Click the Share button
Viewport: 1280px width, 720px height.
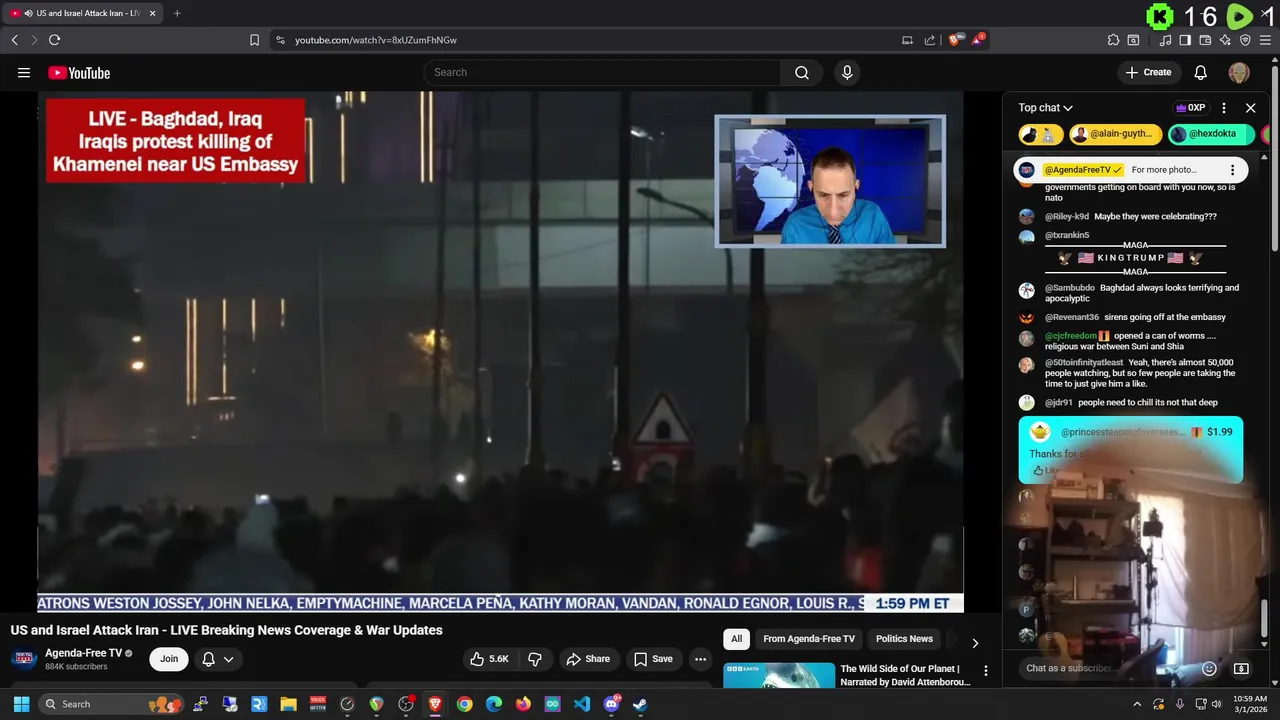pos(588,659)
